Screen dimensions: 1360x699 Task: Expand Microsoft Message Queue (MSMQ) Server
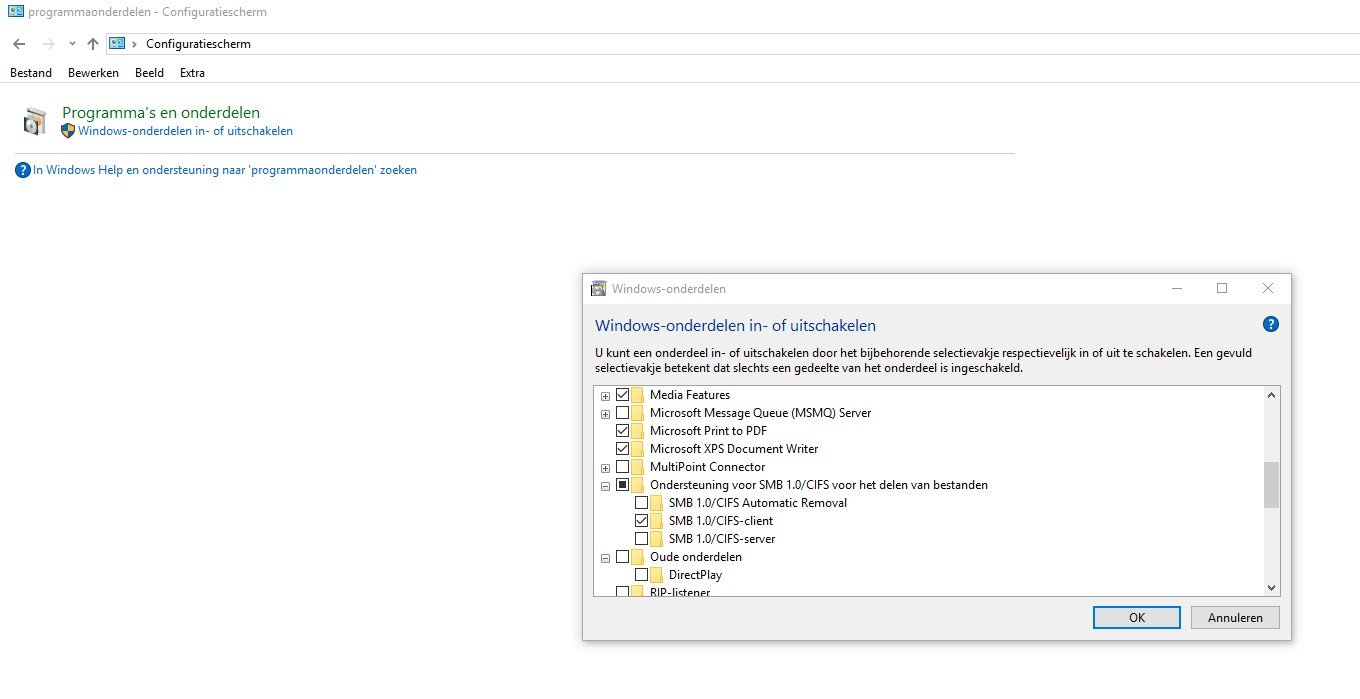coord(605,413)
